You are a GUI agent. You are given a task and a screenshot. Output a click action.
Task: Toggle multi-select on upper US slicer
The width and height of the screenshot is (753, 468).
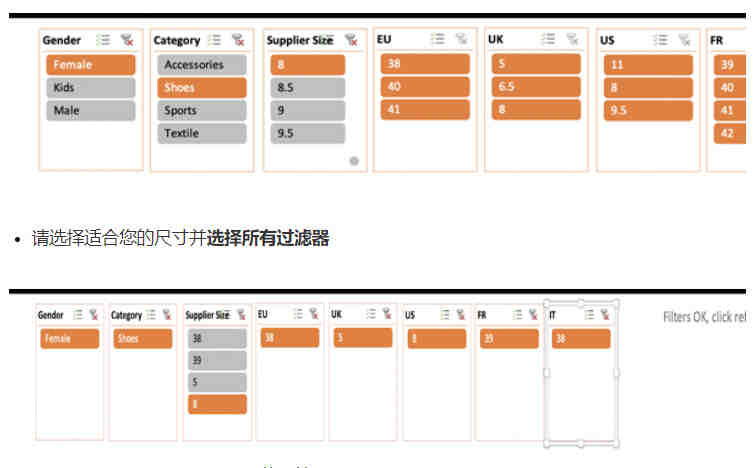click(x=660, y=40)
